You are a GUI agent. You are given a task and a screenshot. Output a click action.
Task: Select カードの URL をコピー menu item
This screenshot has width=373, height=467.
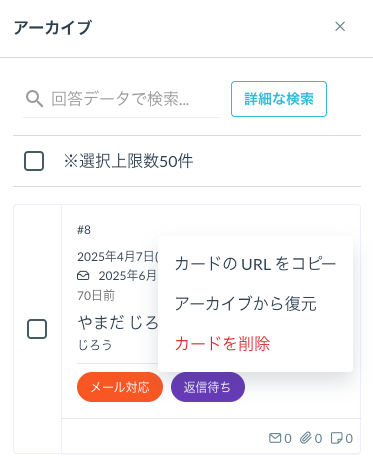click(x=255, y=264)
